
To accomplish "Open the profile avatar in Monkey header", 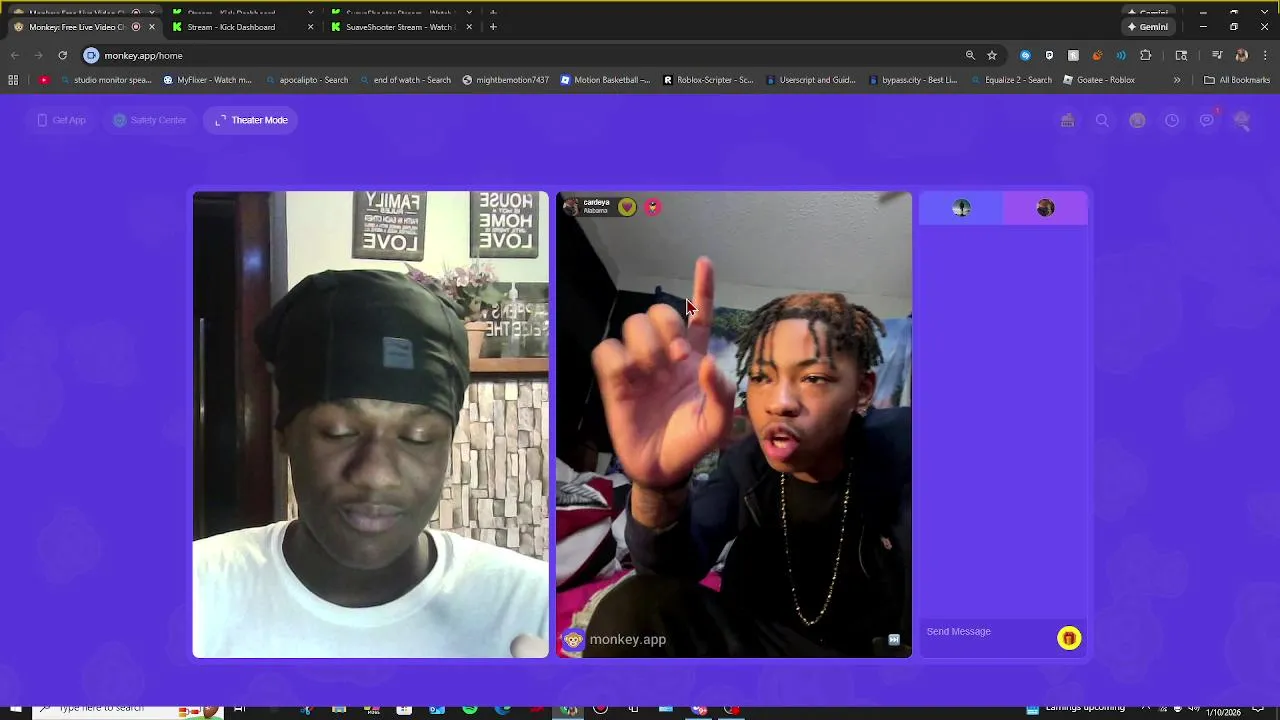I will (1242, 120).
